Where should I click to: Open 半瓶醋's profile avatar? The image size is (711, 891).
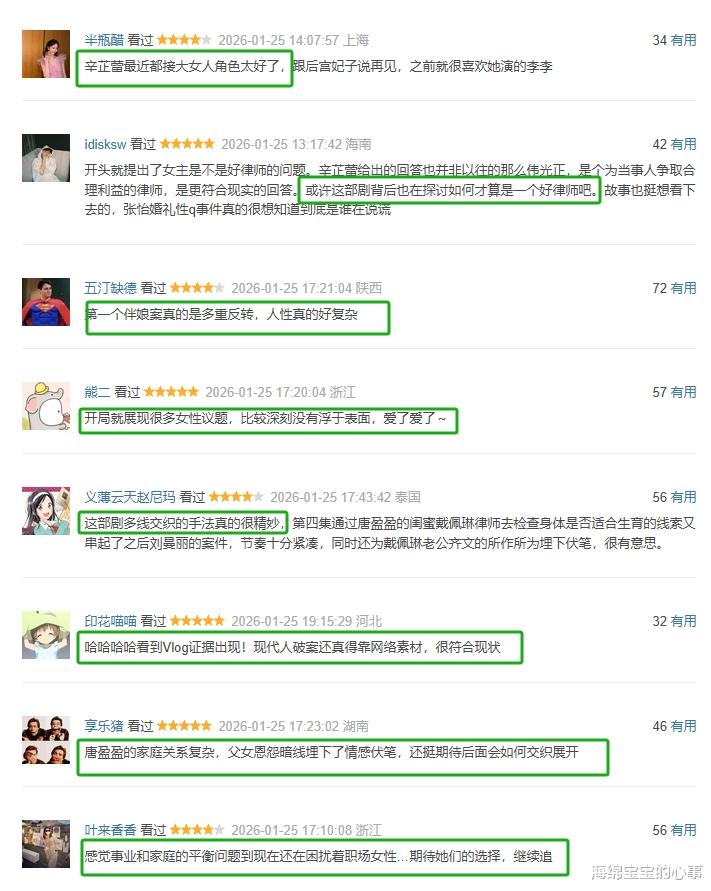point(46,54)
